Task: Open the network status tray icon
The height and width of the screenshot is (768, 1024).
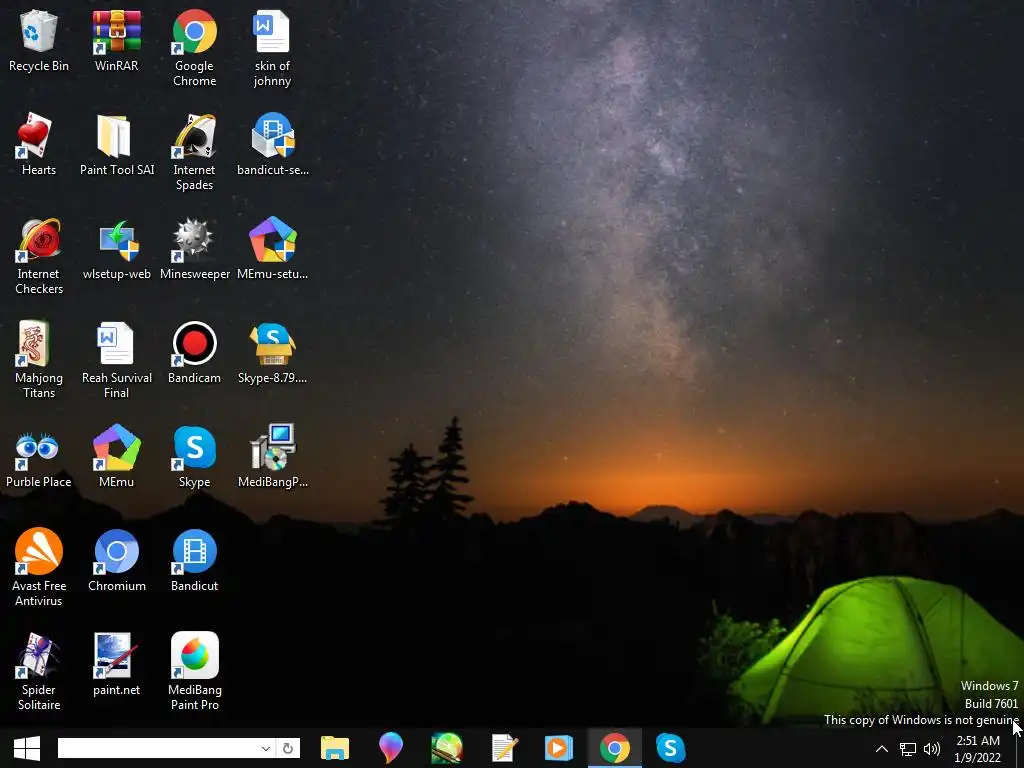Action: pos(908,749)
